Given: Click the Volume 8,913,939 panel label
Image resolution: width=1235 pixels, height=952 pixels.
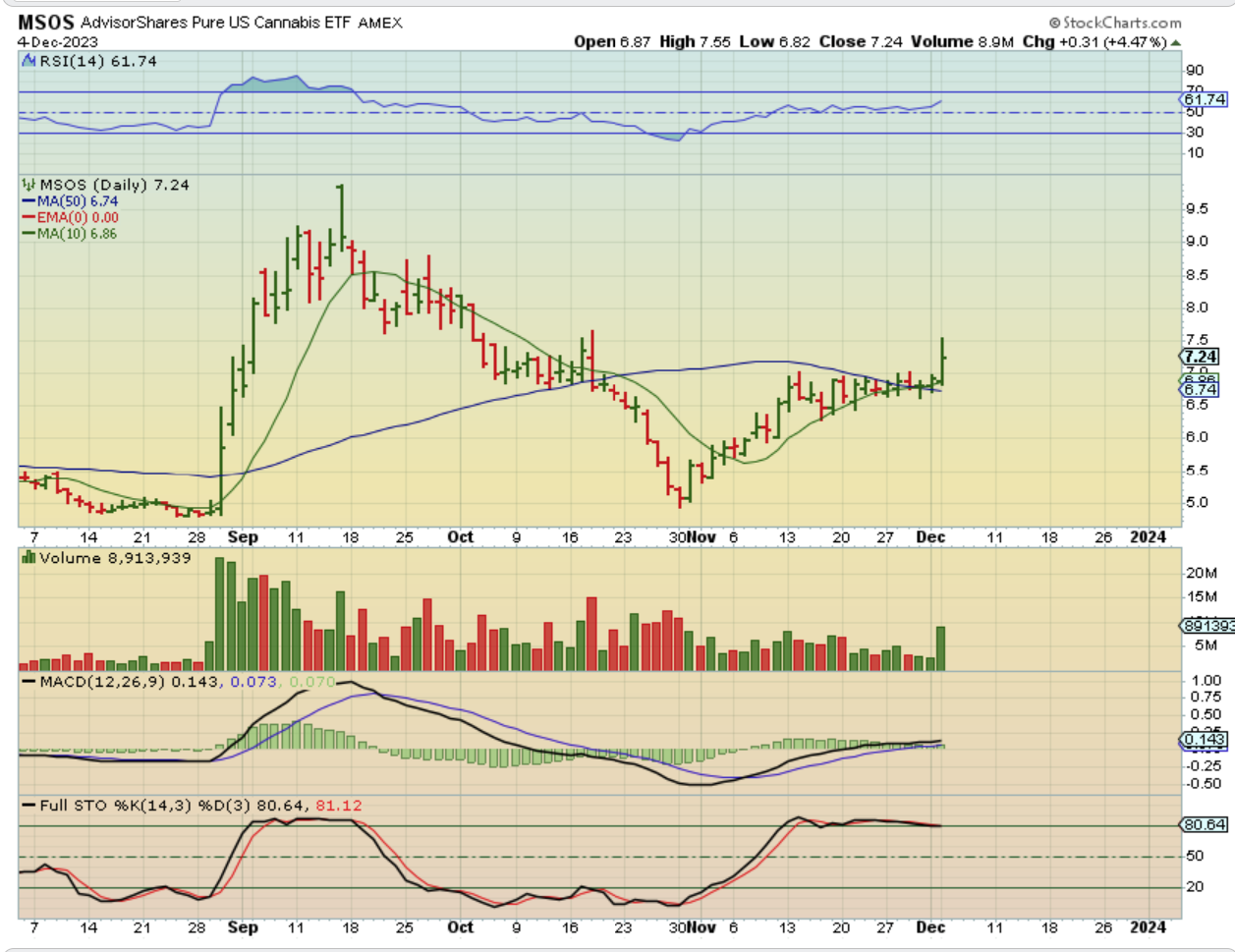Looking at the screenshot, I should 116,558.
